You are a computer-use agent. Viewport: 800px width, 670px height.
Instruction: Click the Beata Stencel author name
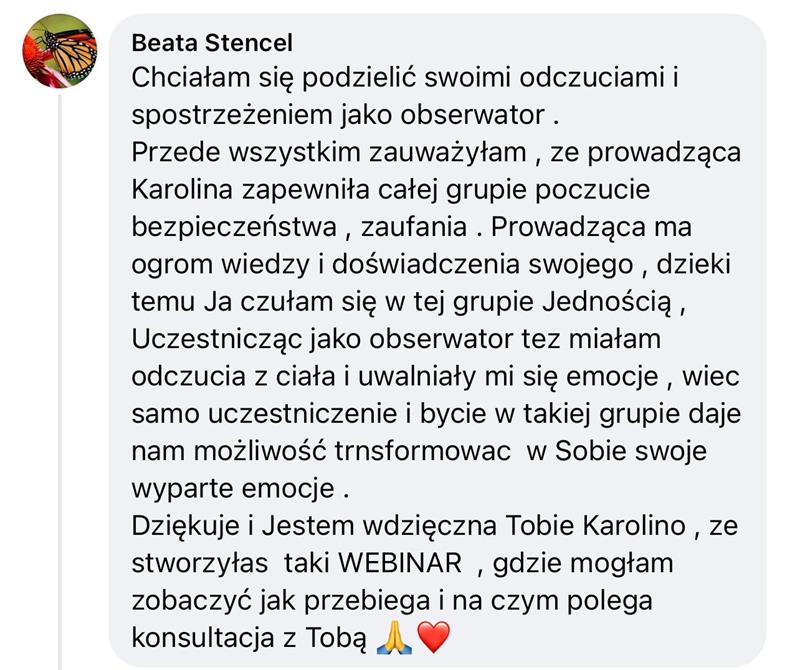pyautogui.click(x=212, y=44)
